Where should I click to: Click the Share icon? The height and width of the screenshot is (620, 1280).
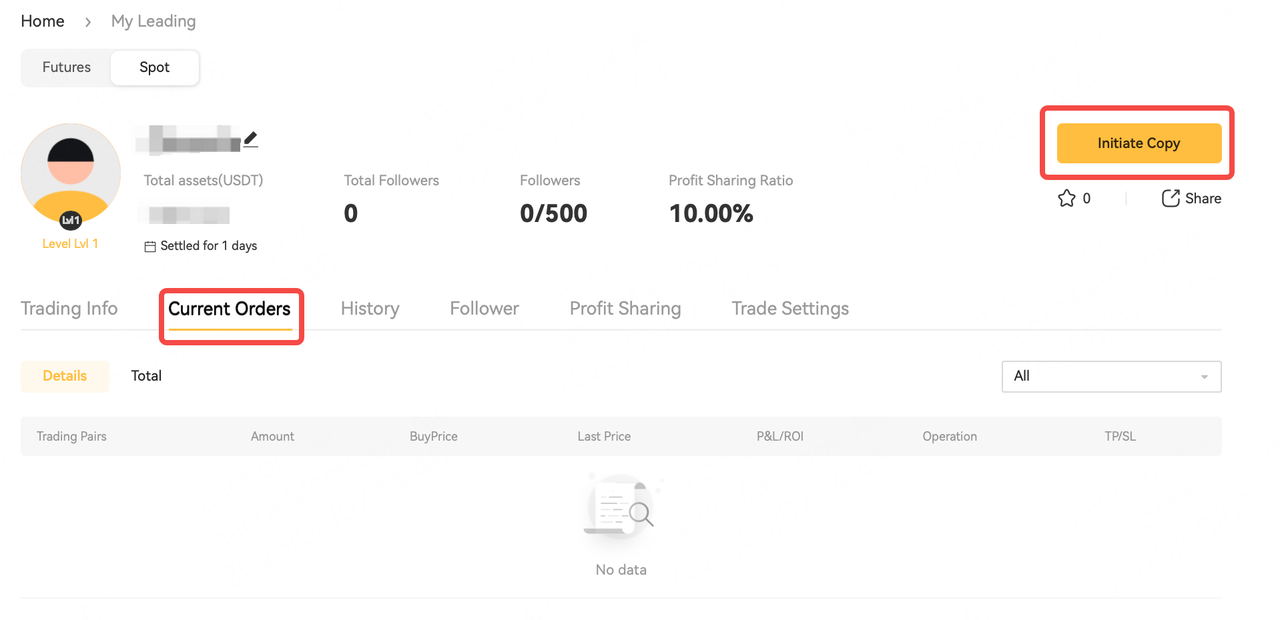1170,198
